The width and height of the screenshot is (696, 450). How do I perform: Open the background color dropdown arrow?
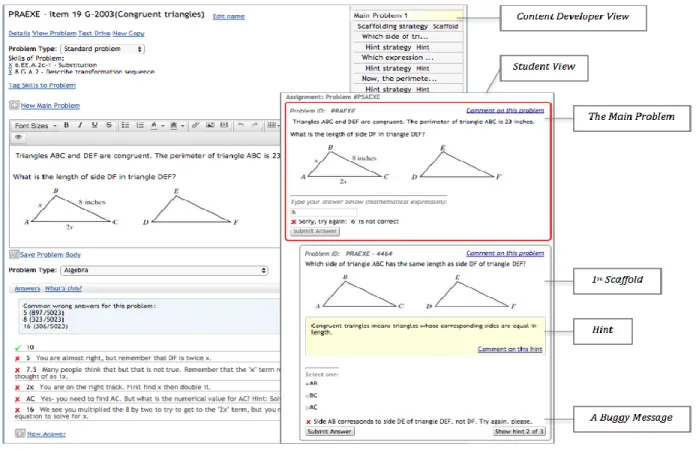point(182,126)
